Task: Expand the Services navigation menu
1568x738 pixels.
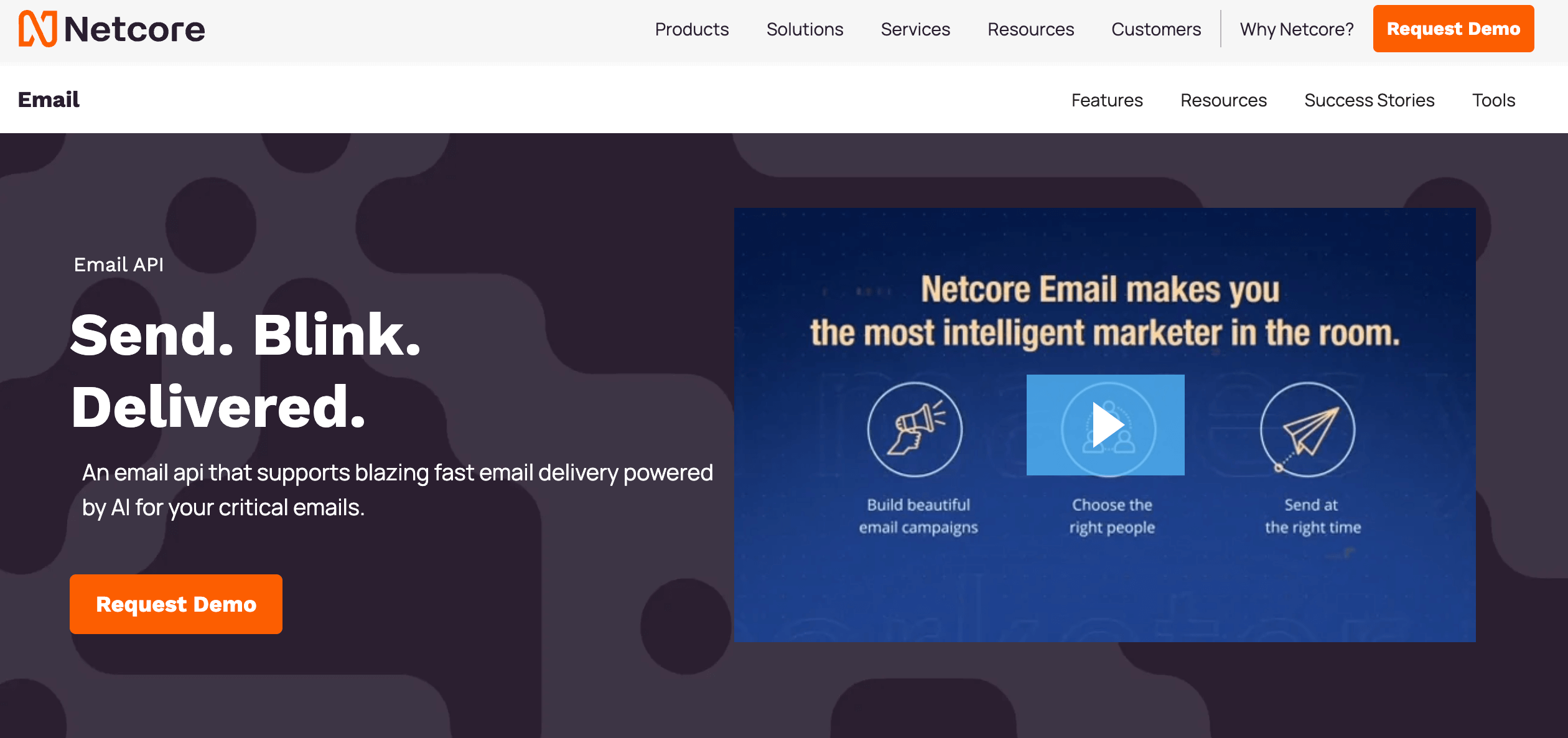Action: pos(915,29)
